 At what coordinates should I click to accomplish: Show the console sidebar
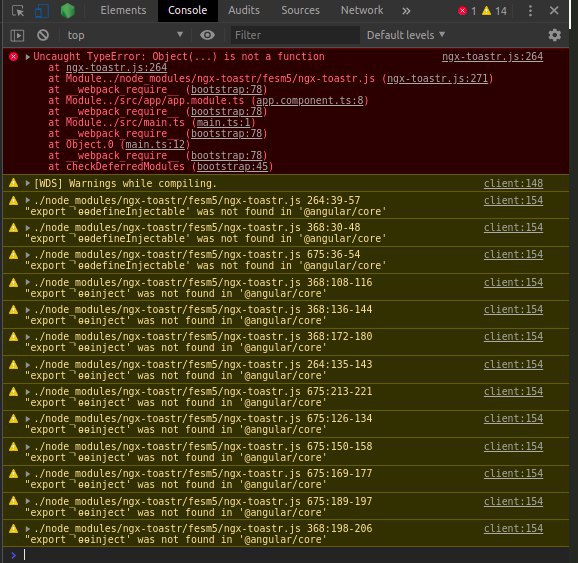(17, 35)
